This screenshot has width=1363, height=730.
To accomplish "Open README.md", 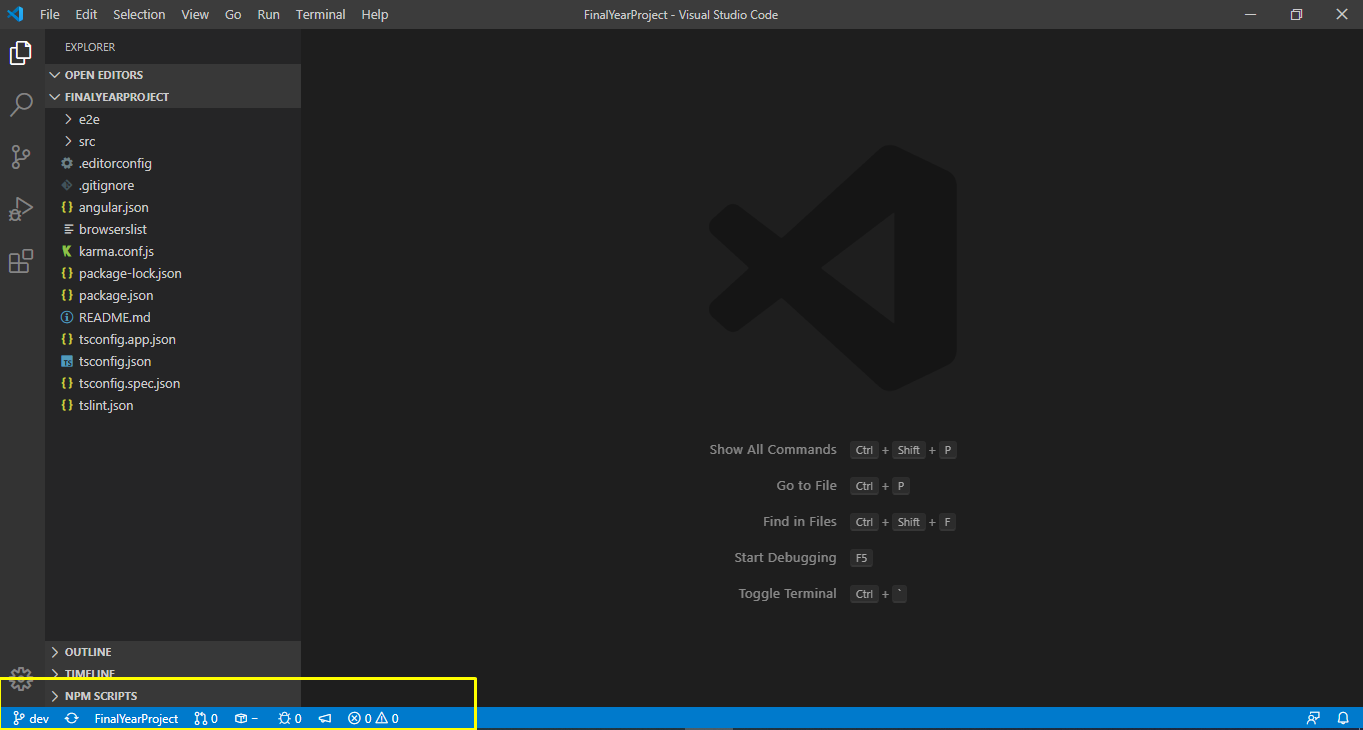I will point(173,317).
